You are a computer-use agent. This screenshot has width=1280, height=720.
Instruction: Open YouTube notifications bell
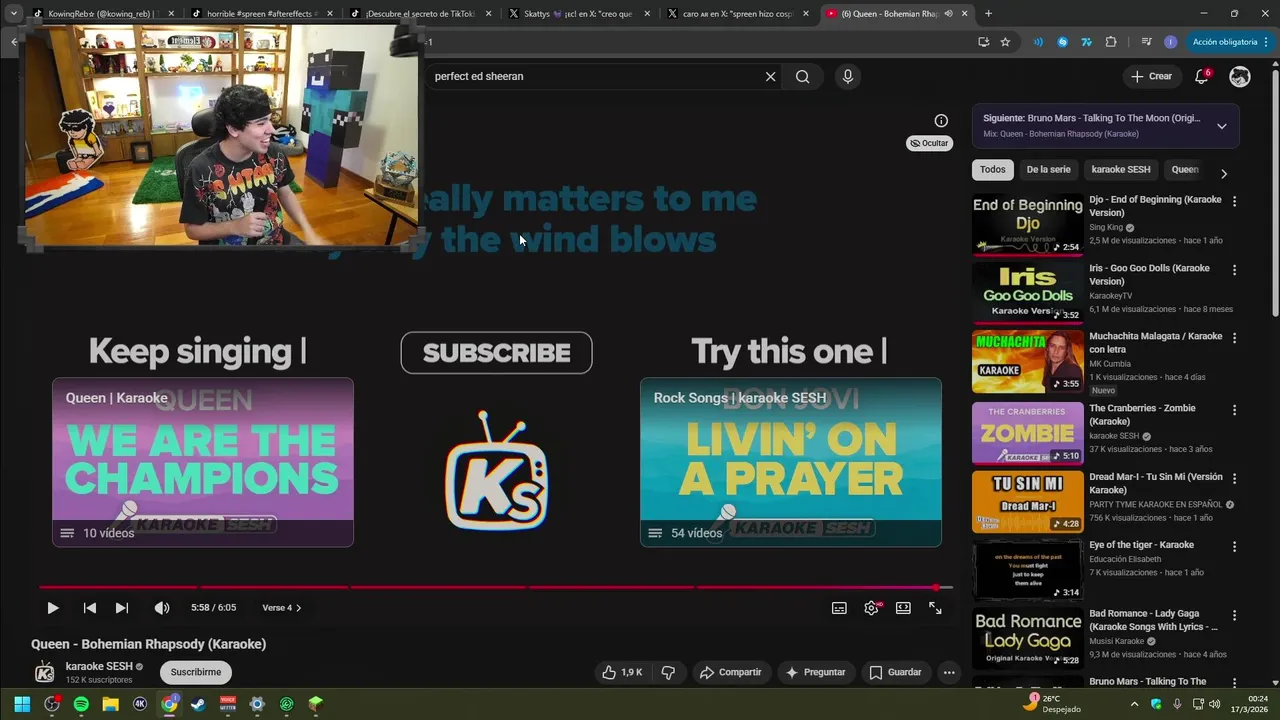(x=1202, y=77)
